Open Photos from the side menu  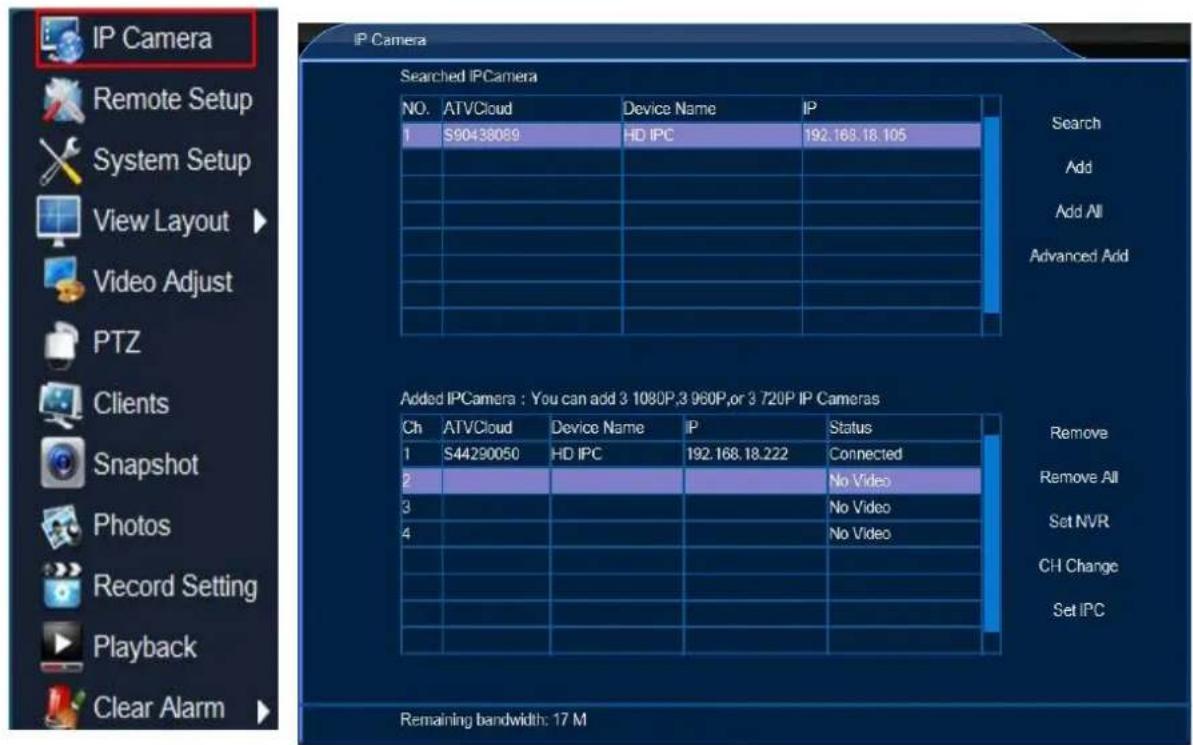coord(132,525)
